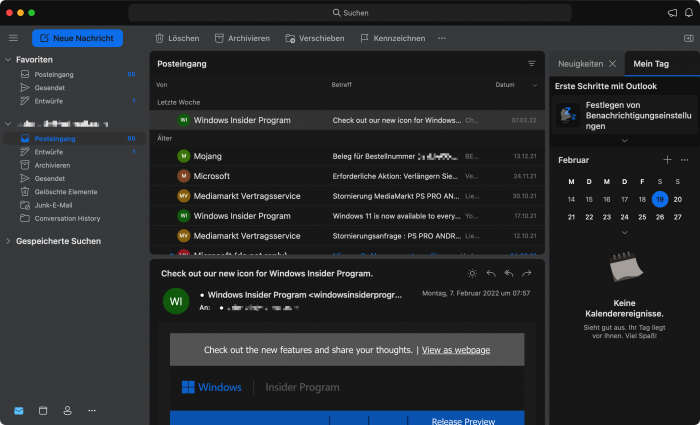700x425 pixels.
Task: Toggle Datum sort order arrow
Action: (x=535, y=85)
